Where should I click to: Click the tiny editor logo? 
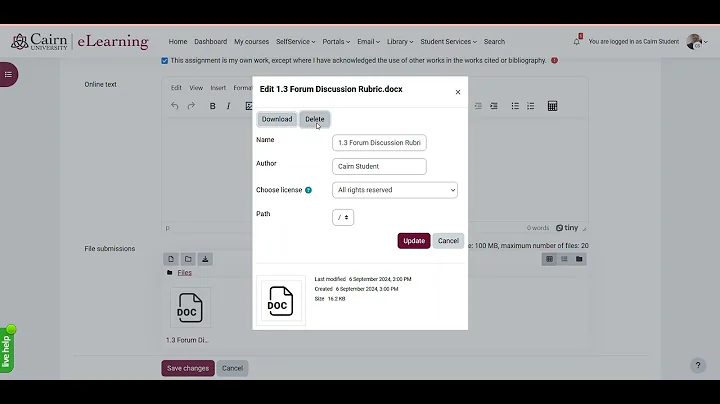567,228
